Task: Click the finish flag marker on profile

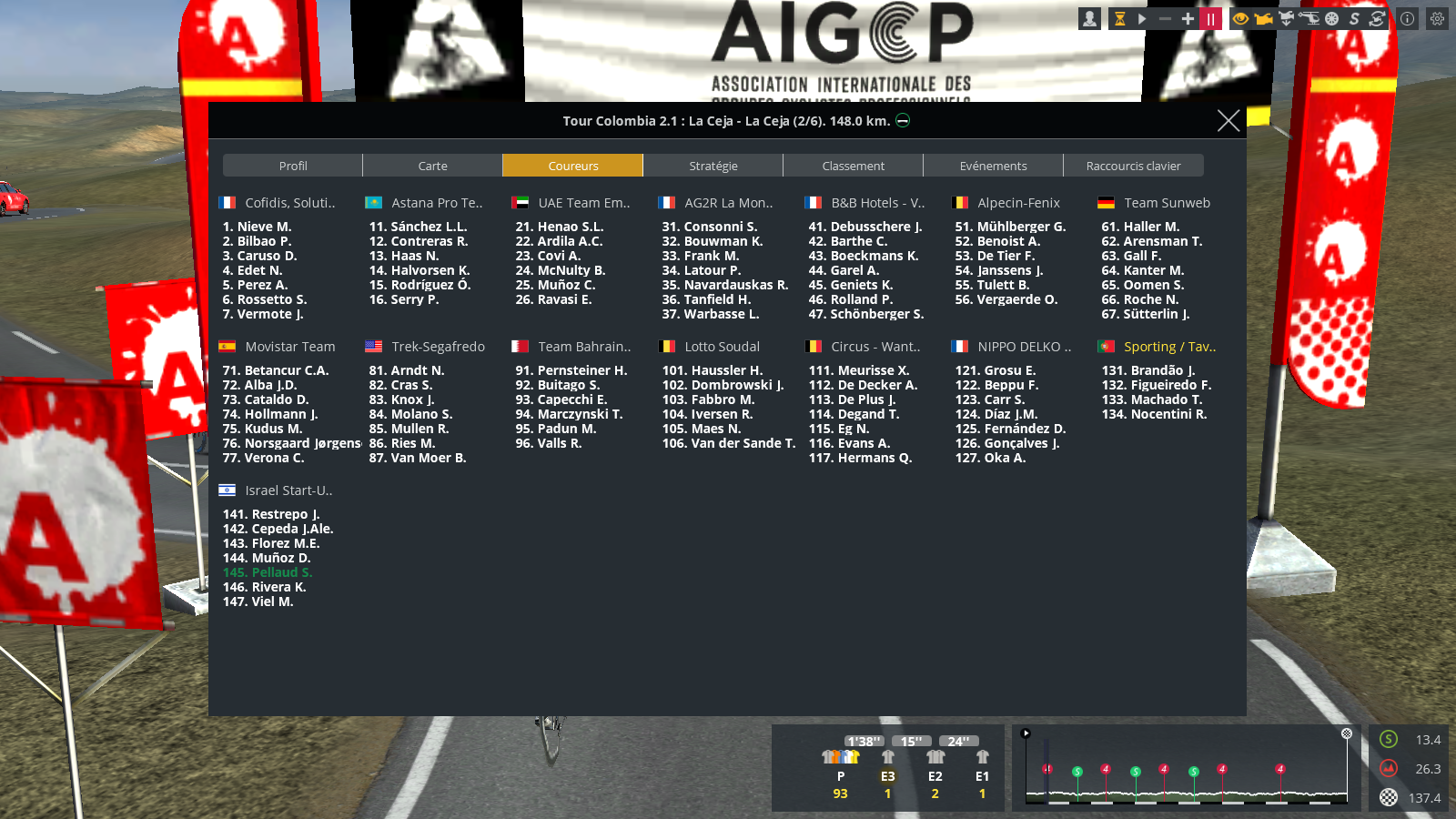Action: [1347, 733]
